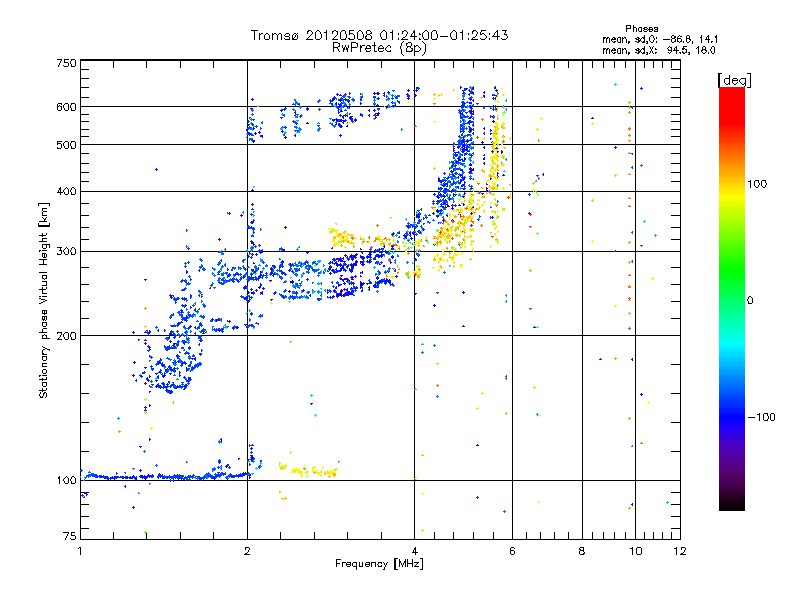
Task: Click x-axis tick label '12'
Action: (x=680, y=551)
